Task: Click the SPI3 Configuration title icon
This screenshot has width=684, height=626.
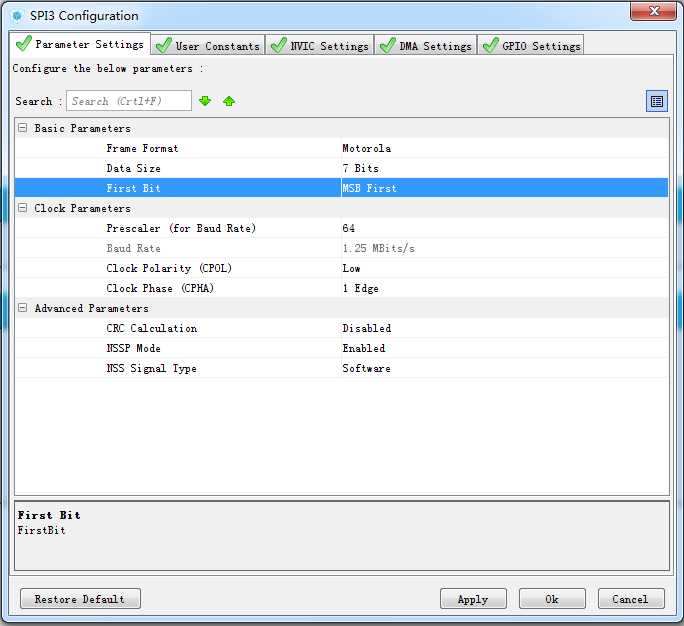Action: tap(17, 16)
